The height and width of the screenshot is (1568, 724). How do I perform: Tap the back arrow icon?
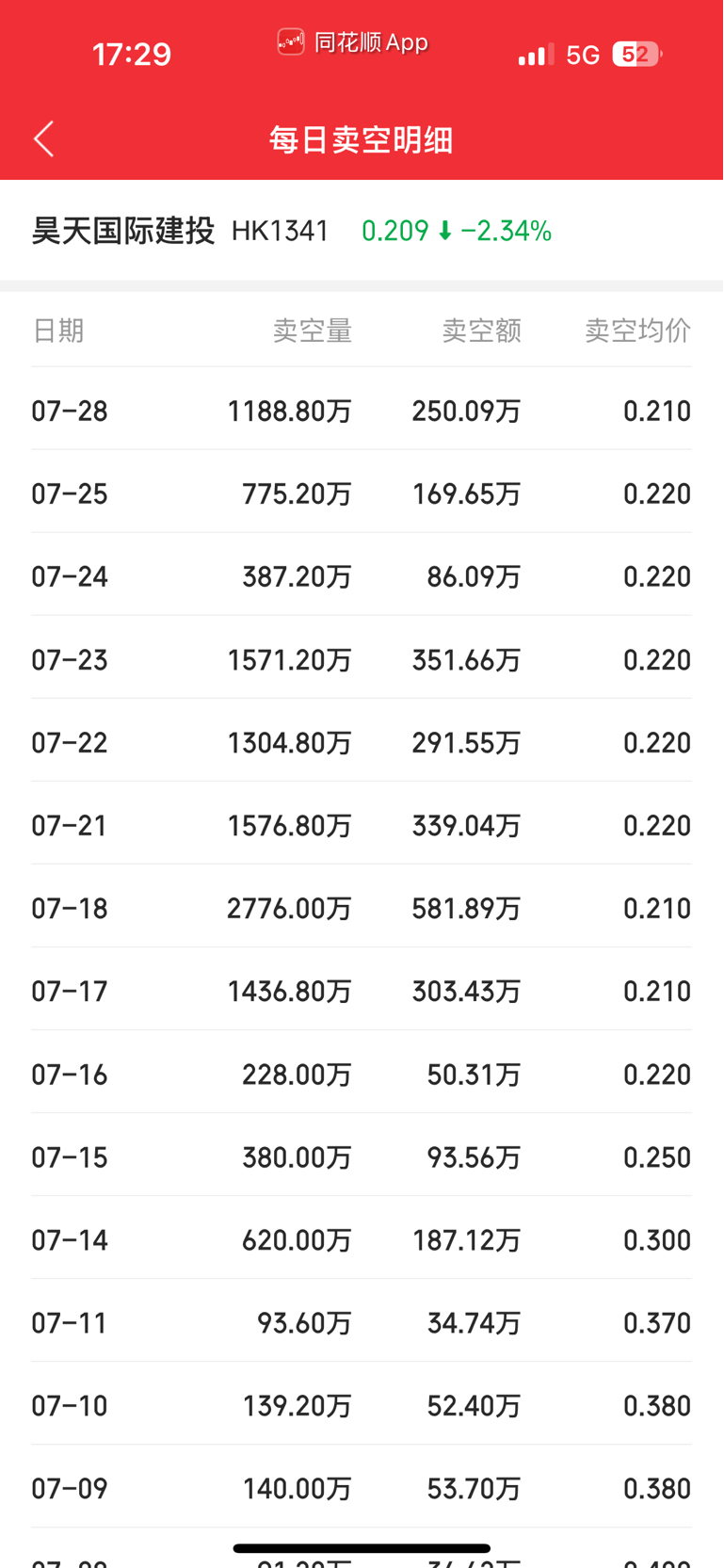[x=44, y=139]
